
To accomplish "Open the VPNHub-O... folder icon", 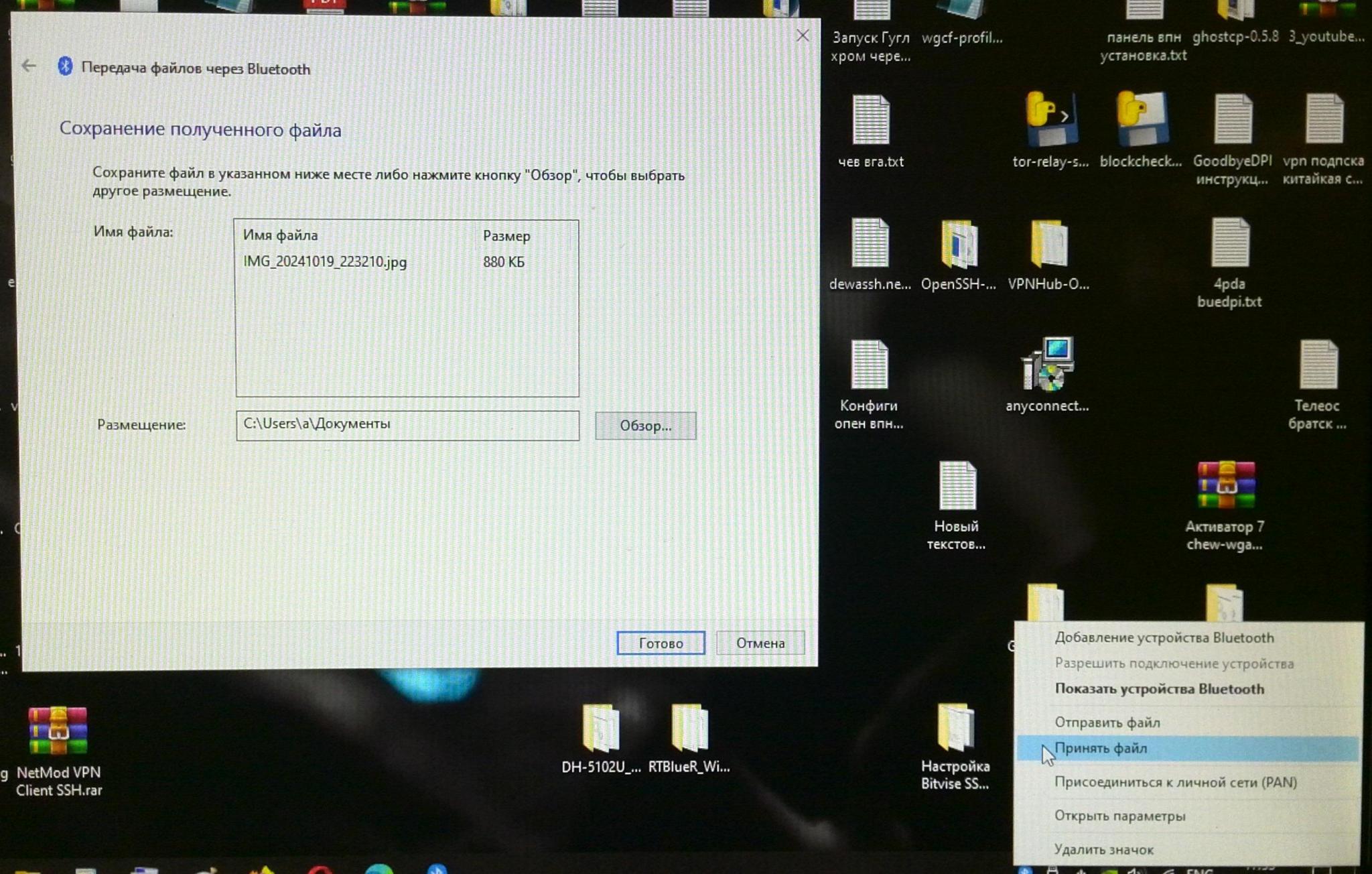I will pyautogui.click(x=1048, y=244).
